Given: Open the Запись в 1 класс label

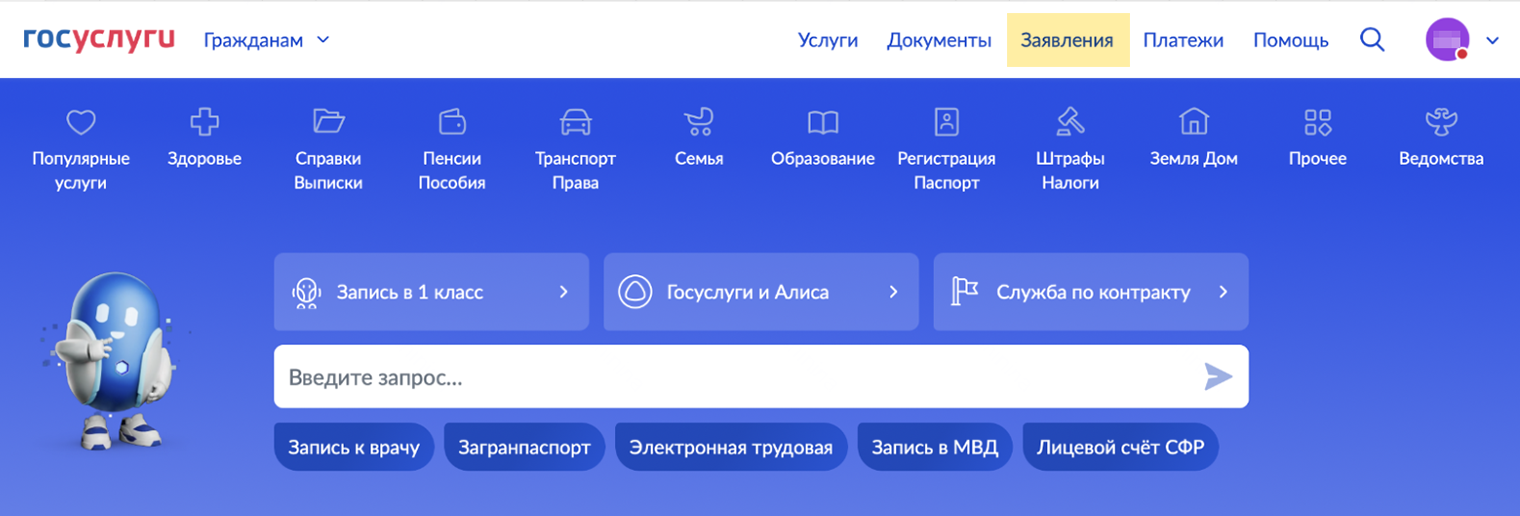Looking at the screenshot, I should coord(410,293).
